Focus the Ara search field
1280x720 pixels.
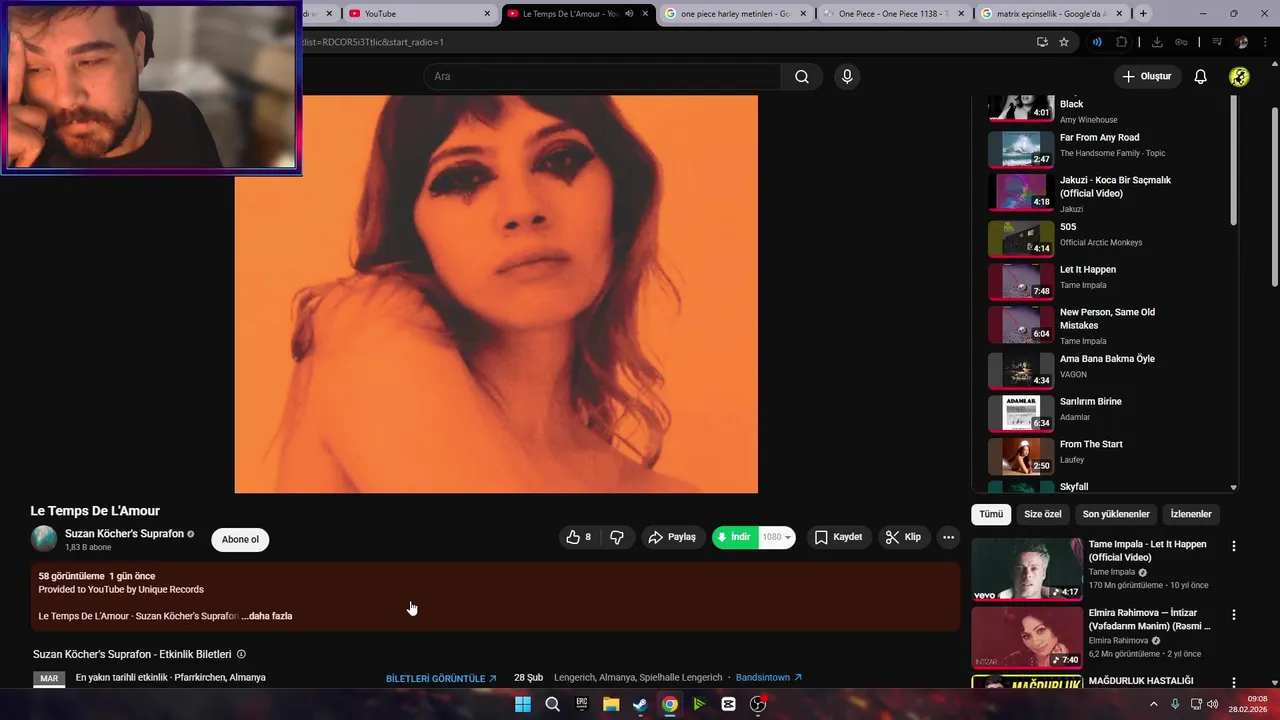coord(603,77)
